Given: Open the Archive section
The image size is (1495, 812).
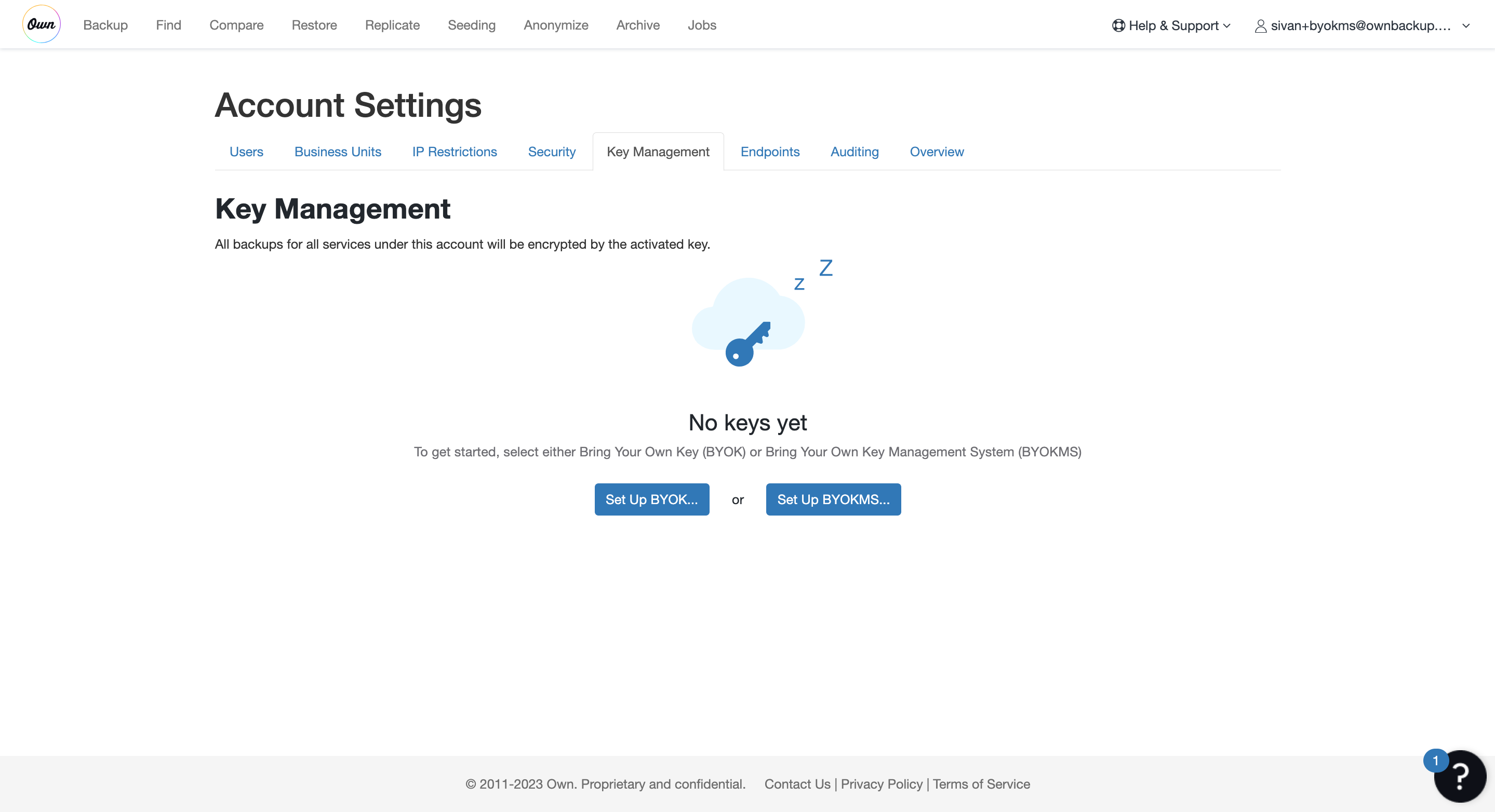Looking at the screenshot, I should (638, 25).
